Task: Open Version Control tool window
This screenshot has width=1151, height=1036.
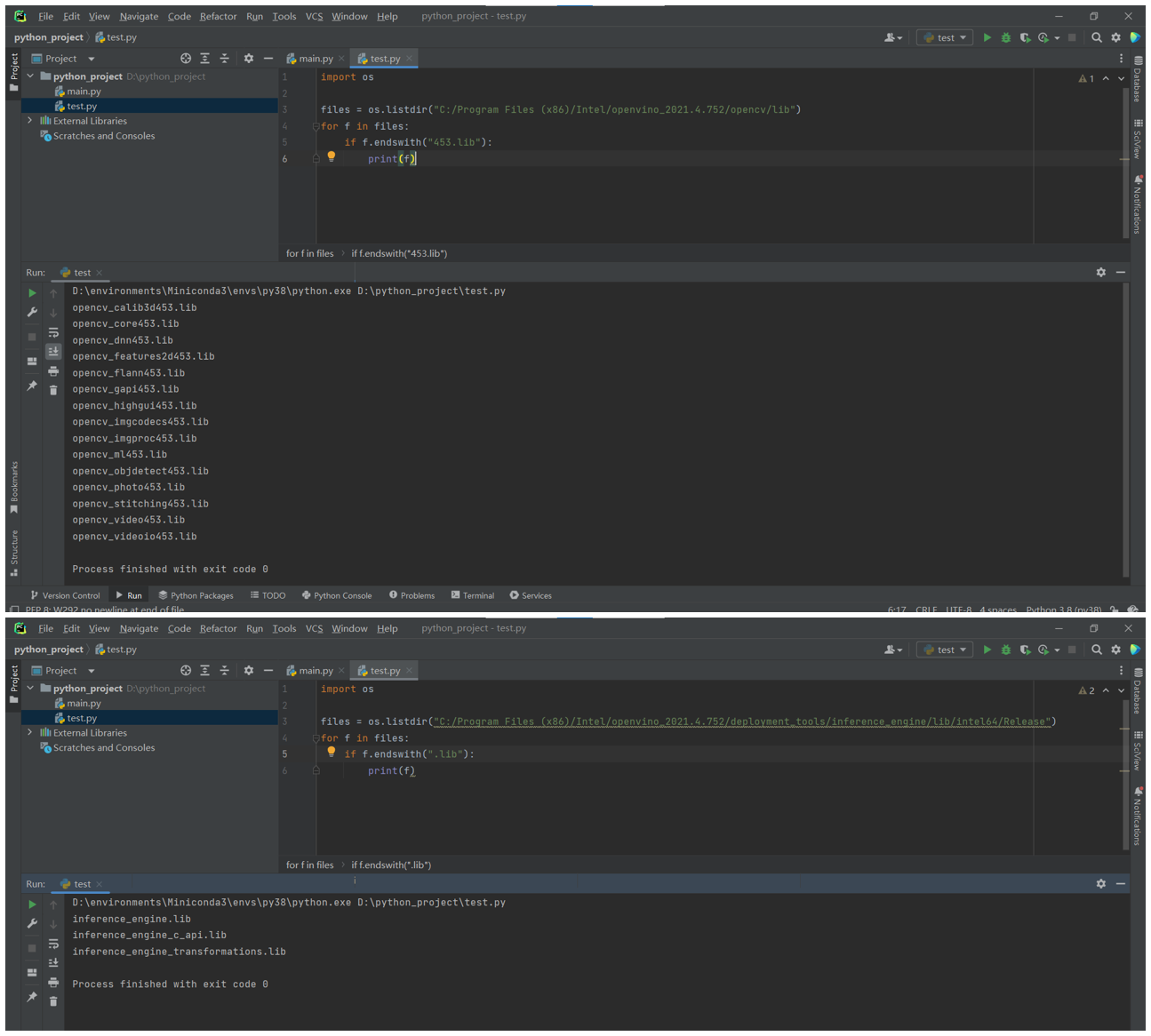Action: point(65,595)
